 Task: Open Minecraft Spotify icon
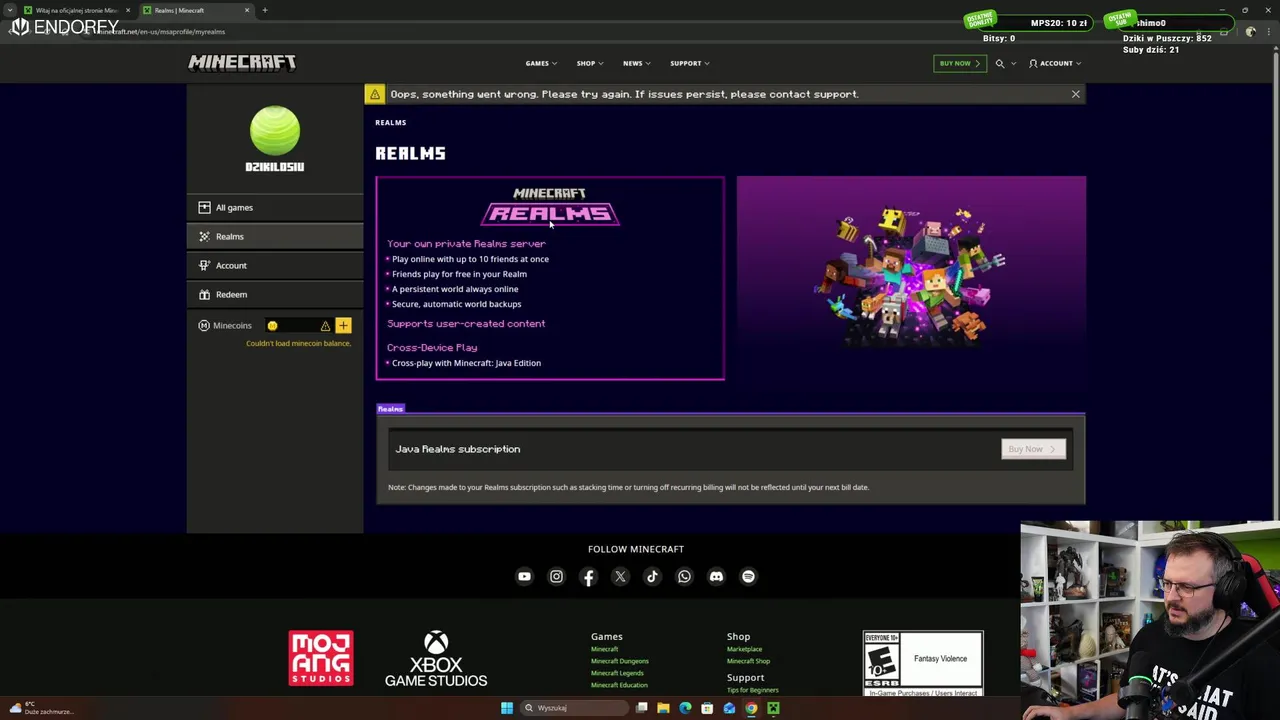748,576
